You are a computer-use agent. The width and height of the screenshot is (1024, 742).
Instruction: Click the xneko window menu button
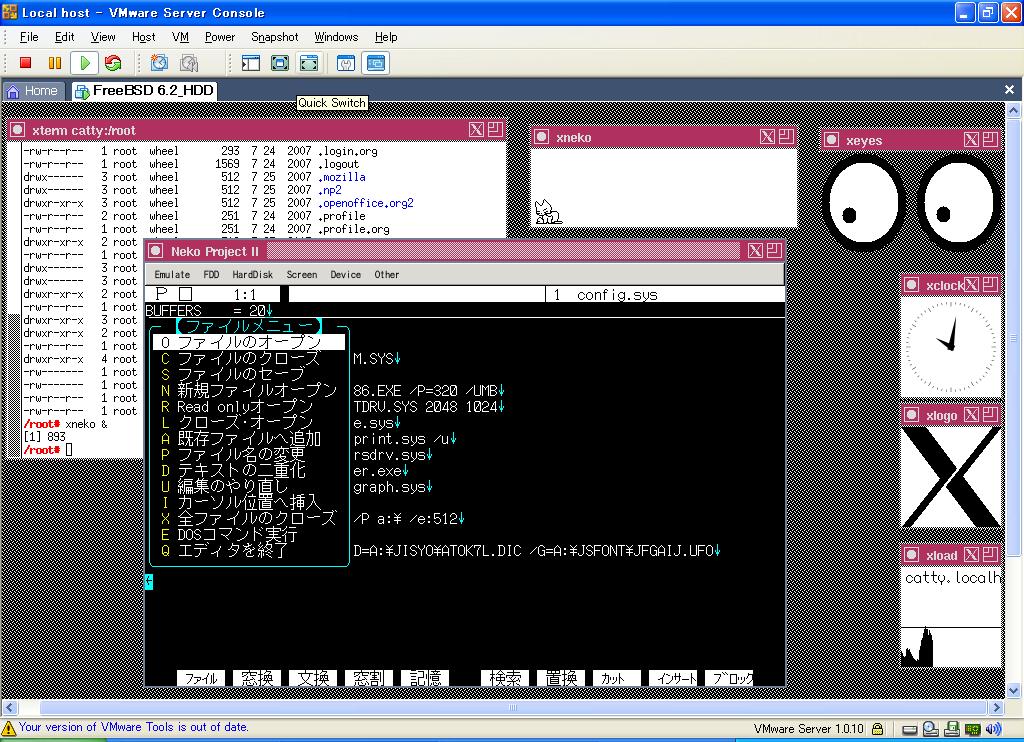[541, 137]
